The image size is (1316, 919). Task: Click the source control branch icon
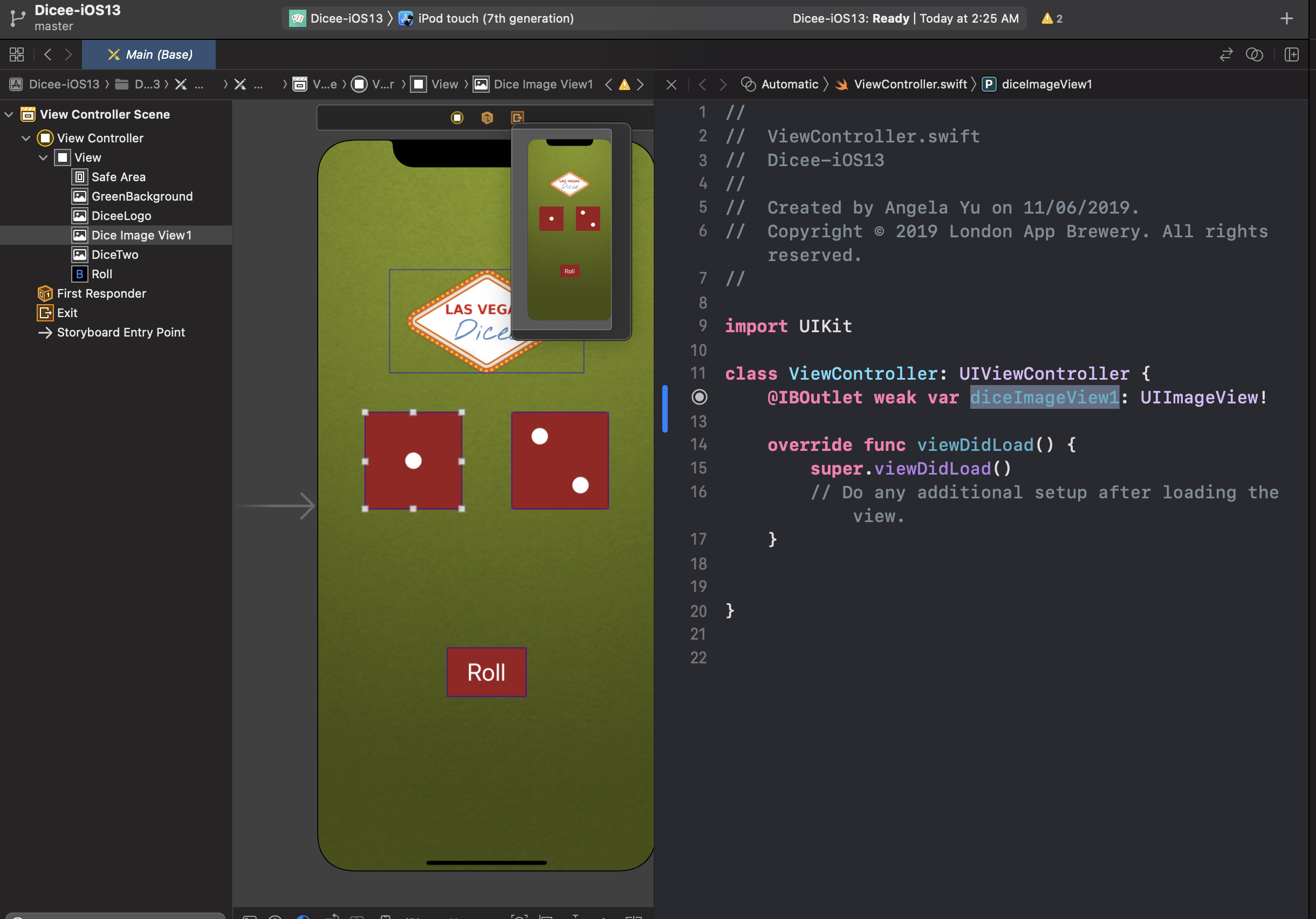click(18, 18)
